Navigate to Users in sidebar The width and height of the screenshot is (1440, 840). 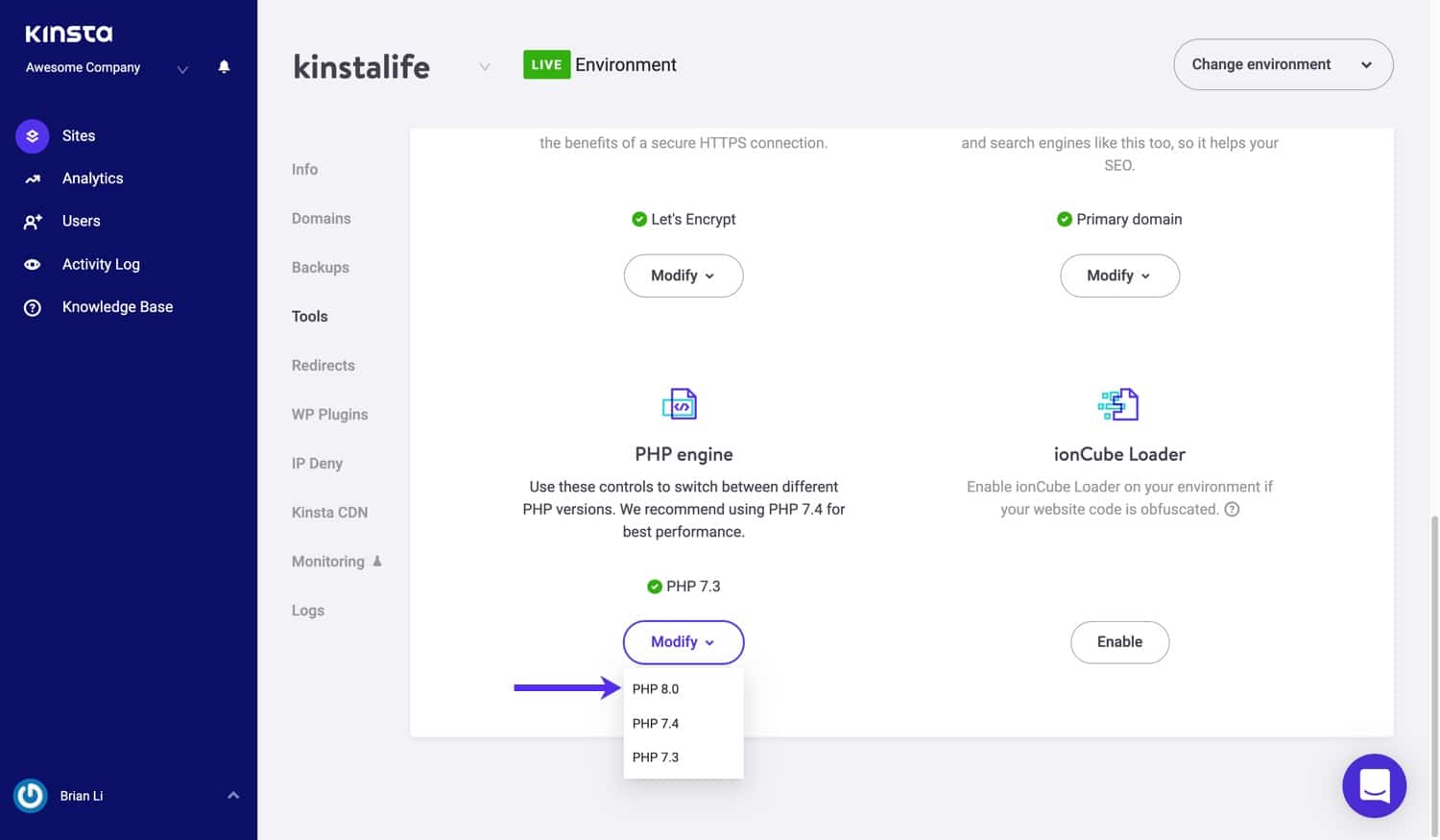(x=81, y=222)
